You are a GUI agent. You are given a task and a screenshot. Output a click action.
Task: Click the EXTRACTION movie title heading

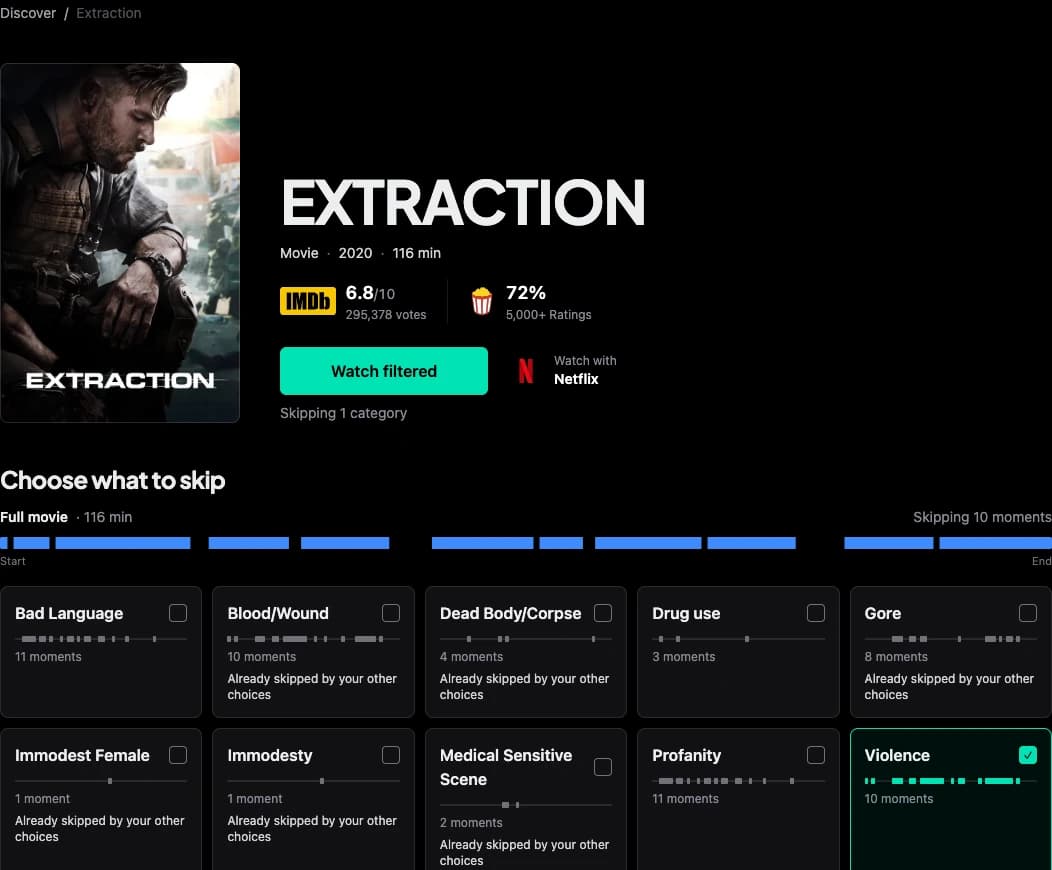click(463, 202)
